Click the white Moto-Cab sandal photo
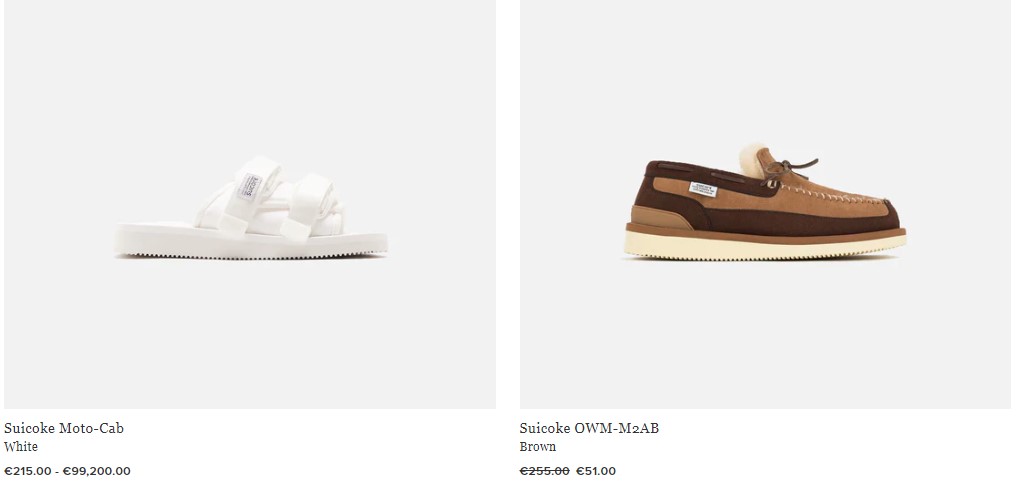Image resolution: width=1027 pixels, height=489 pixels. [x=251, y=207]
